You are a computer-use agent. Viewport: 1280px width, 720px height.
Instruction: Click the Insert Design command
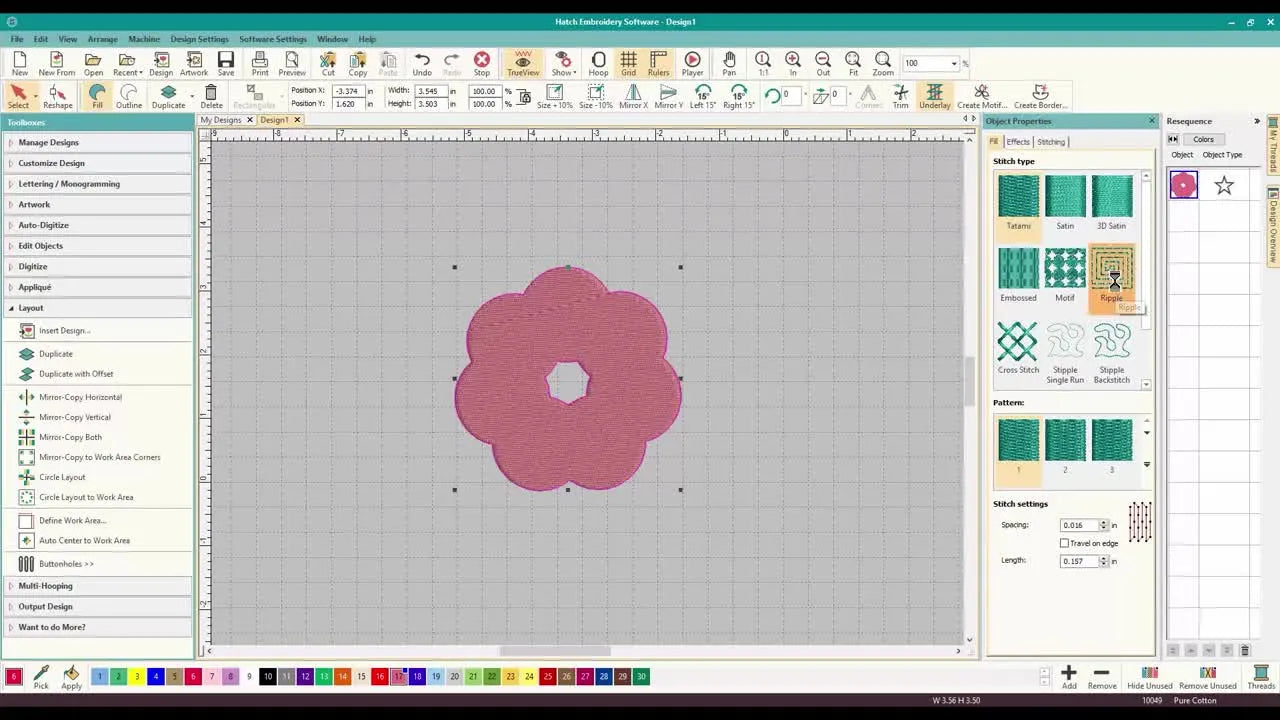pos(63,330)
